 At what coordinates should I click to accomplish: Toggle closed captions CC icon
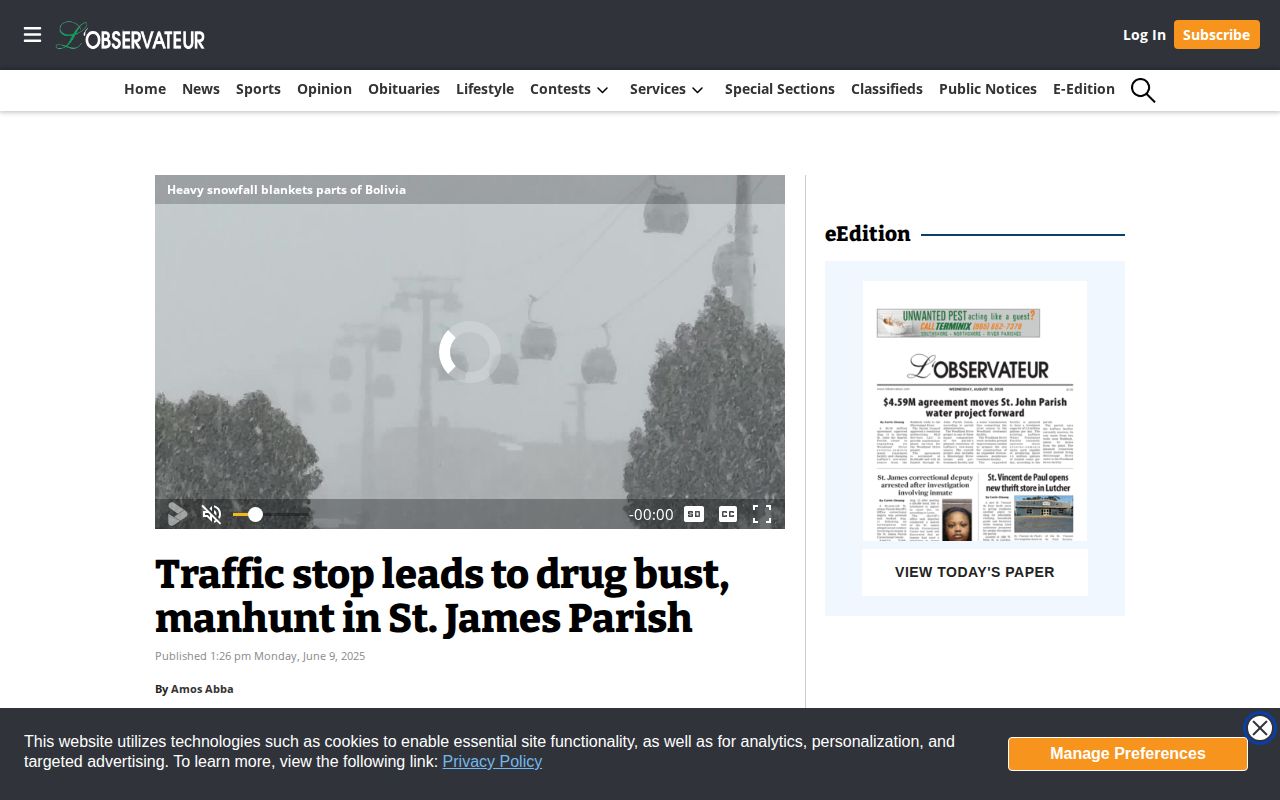pos(728,514)
